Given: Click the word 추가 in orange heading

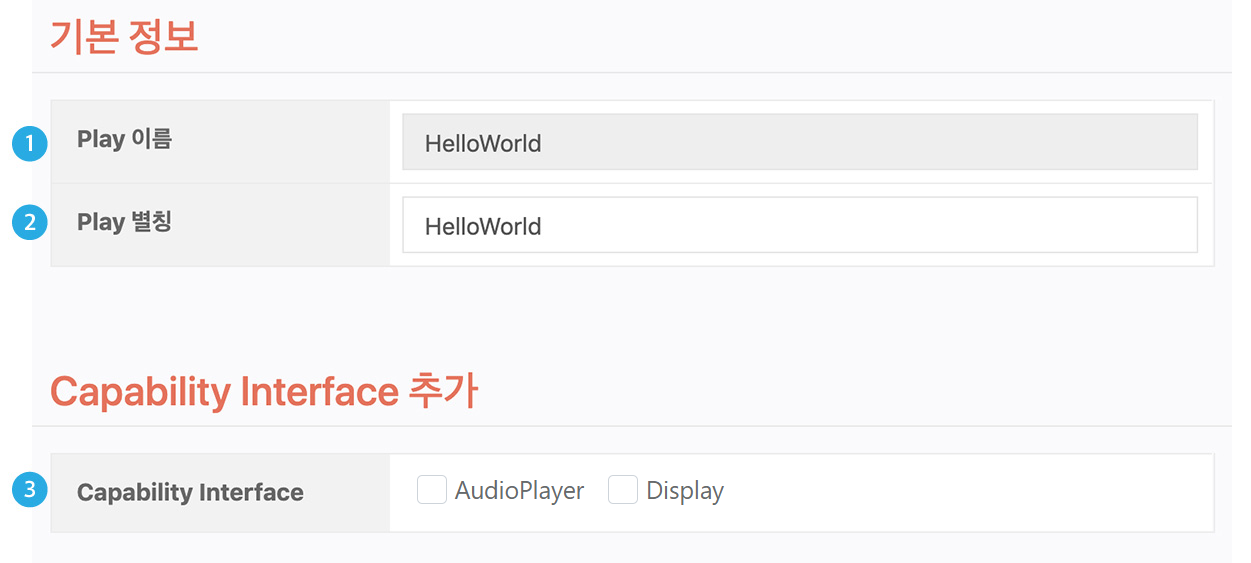Looking at the screenshot, I should click(x=443, y=391).
